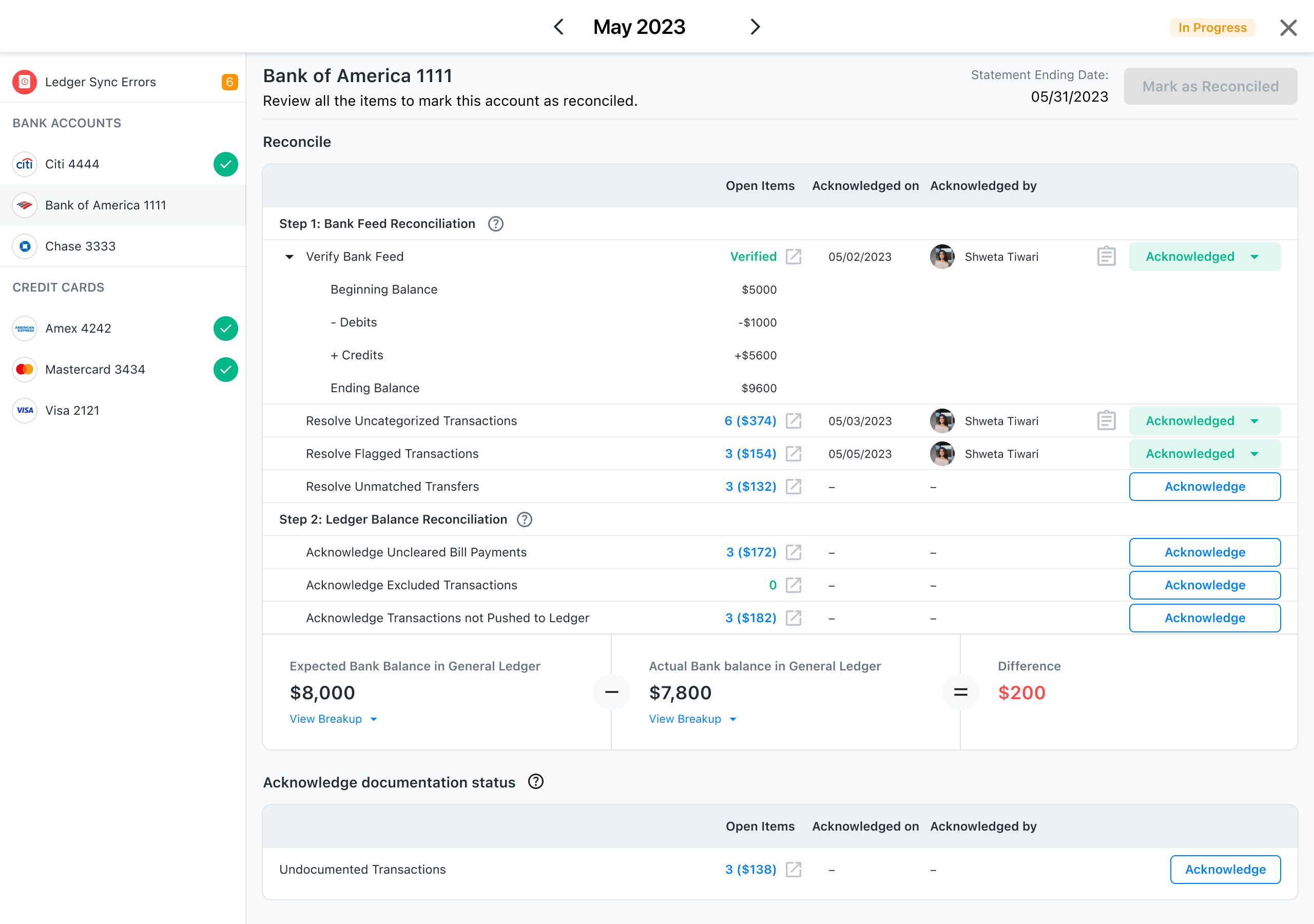The width and height of the screenshot is (1314, 924).
Task: Select Visa 2121 credit card
Action: [72, 411]
